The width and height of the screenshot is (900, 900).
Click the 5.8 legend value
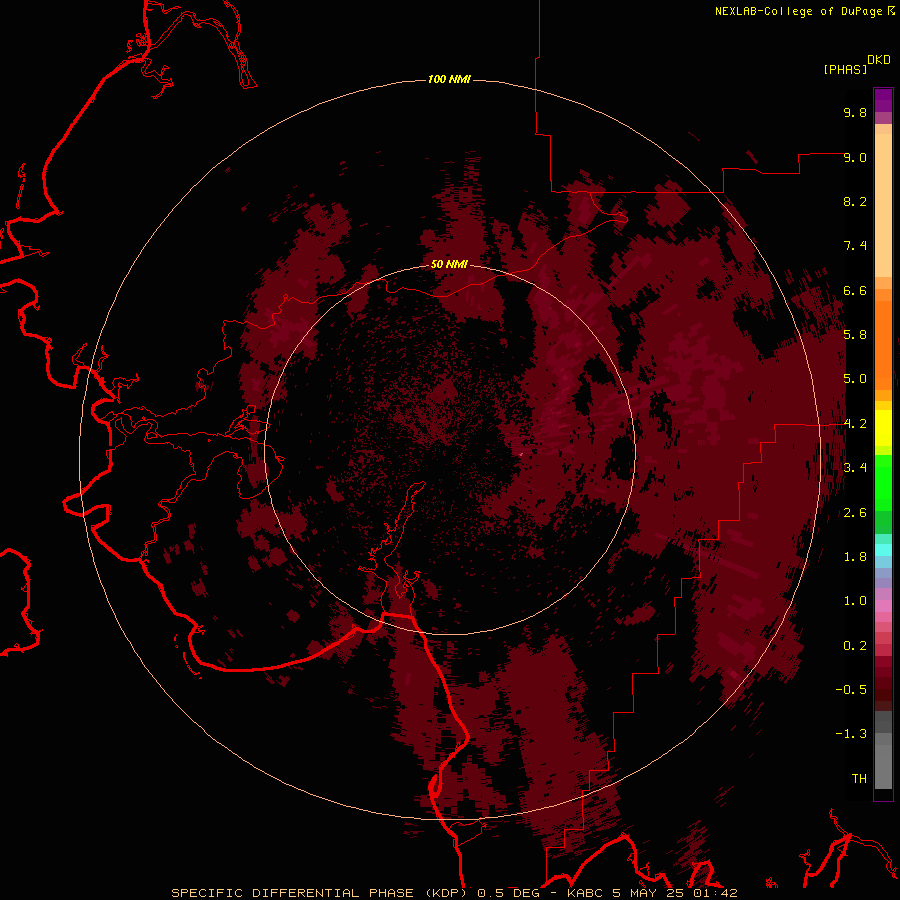[855, 335]
